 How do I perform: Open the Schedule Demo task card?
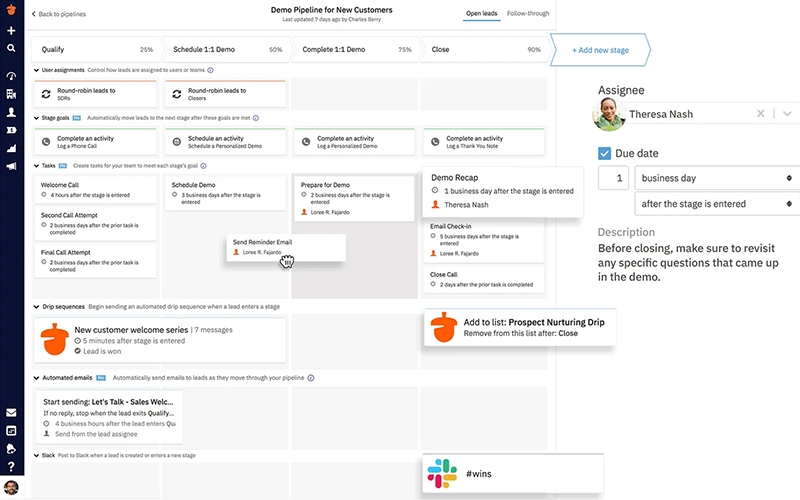pos(225,193)
